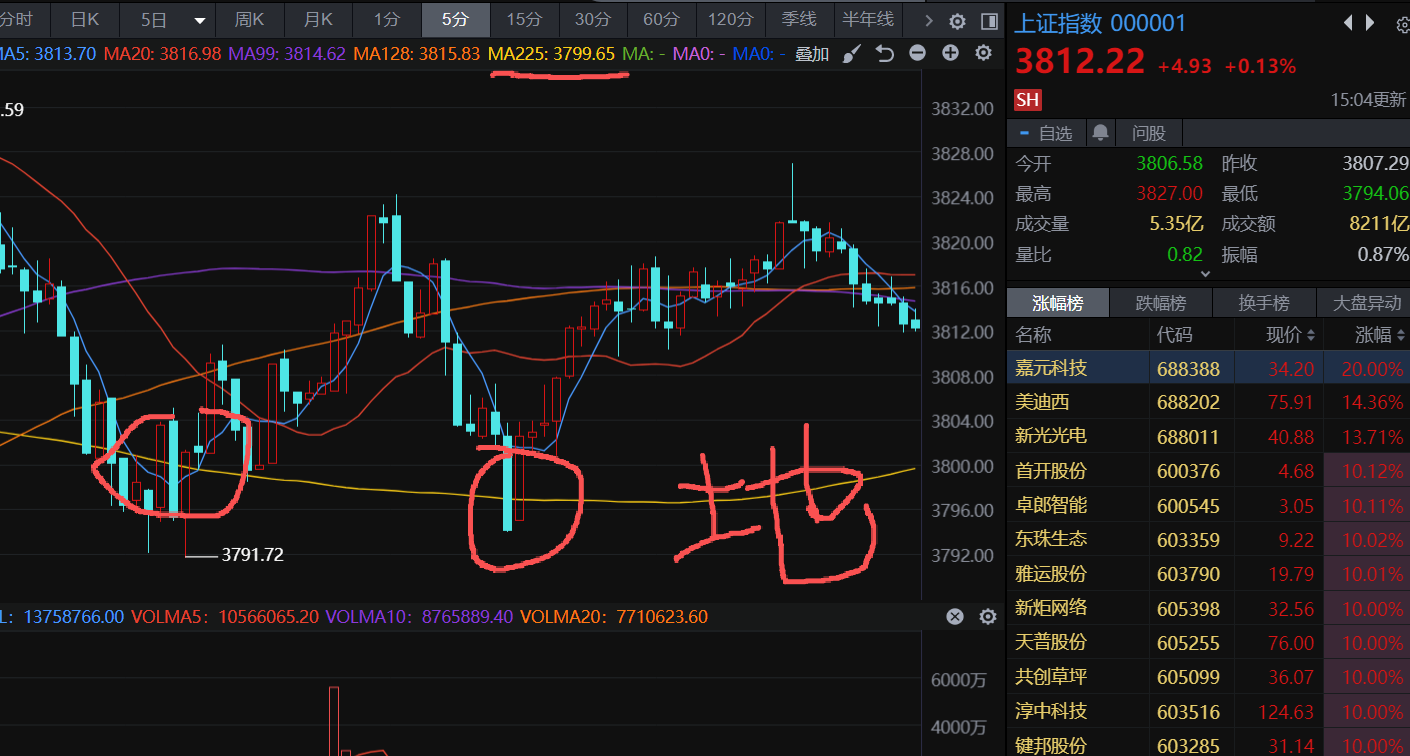Toggle the 叠加 overlay option
This screenshot has width=1410, height=756.
811,54
